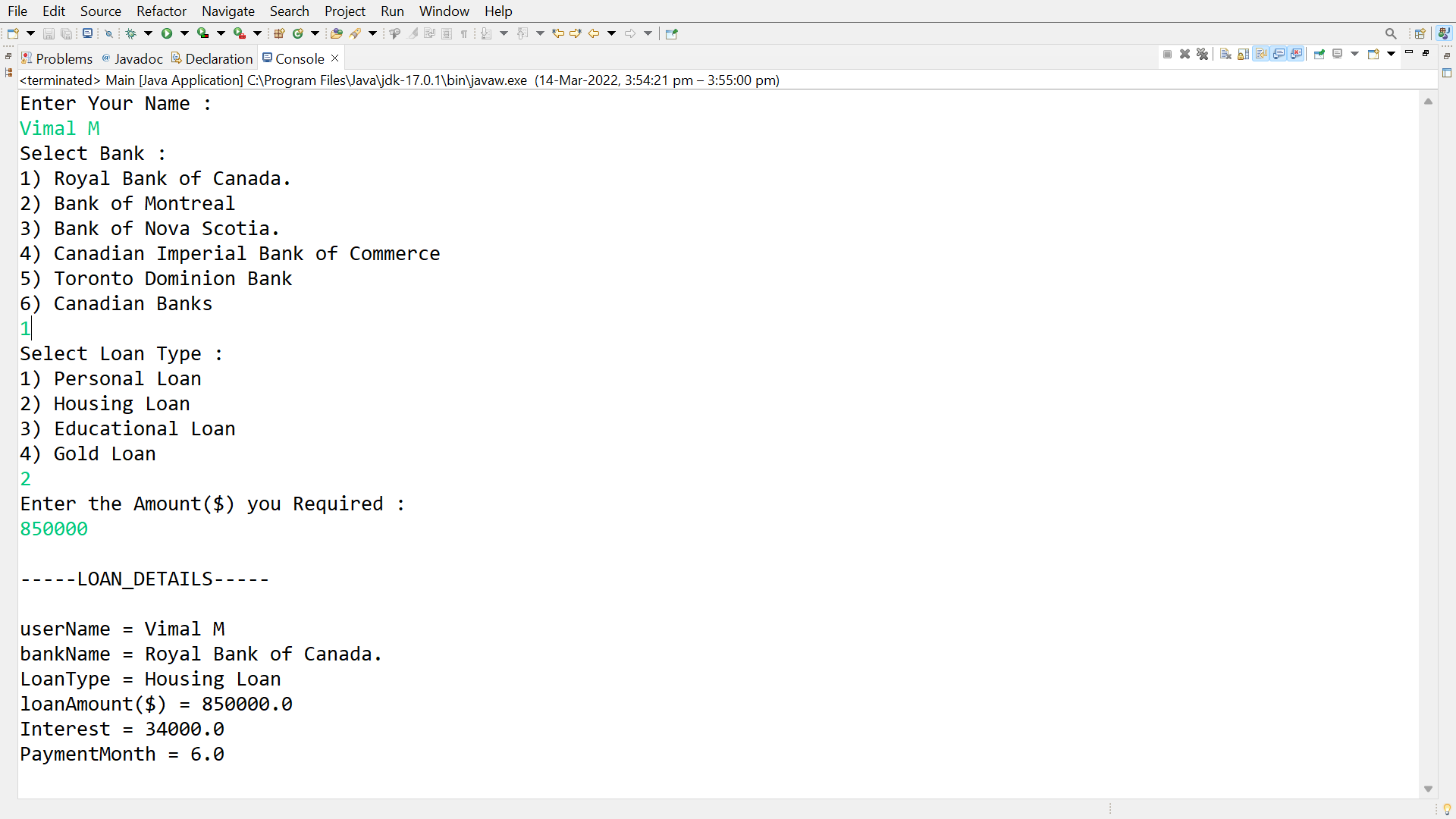Click the Debug bug icon

click(x=130, y=33)
